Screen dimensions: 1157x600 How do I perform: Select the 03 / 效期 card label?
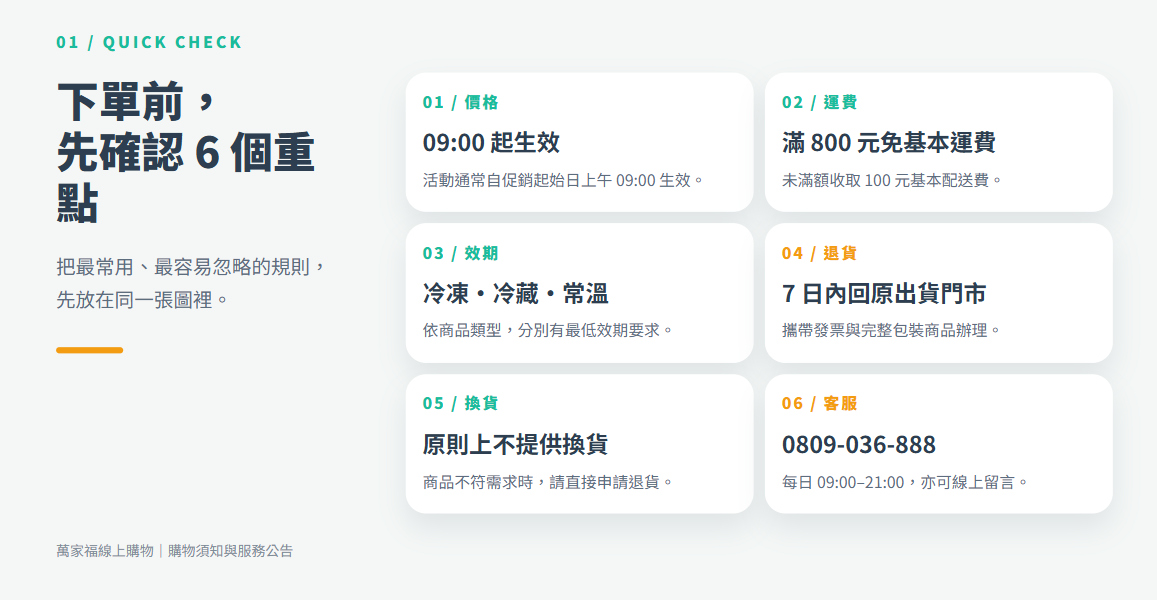tap(460, 253)
